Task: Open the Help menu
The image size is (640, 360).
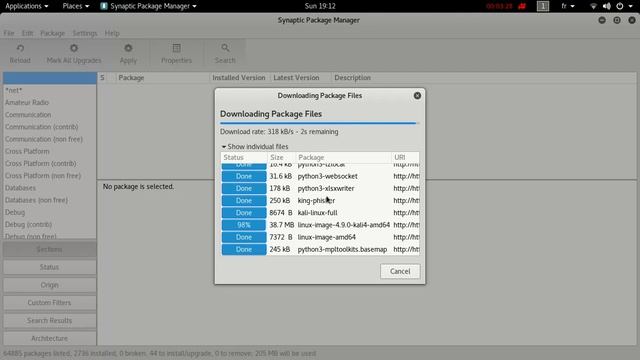Action: [x=112, y=33]
